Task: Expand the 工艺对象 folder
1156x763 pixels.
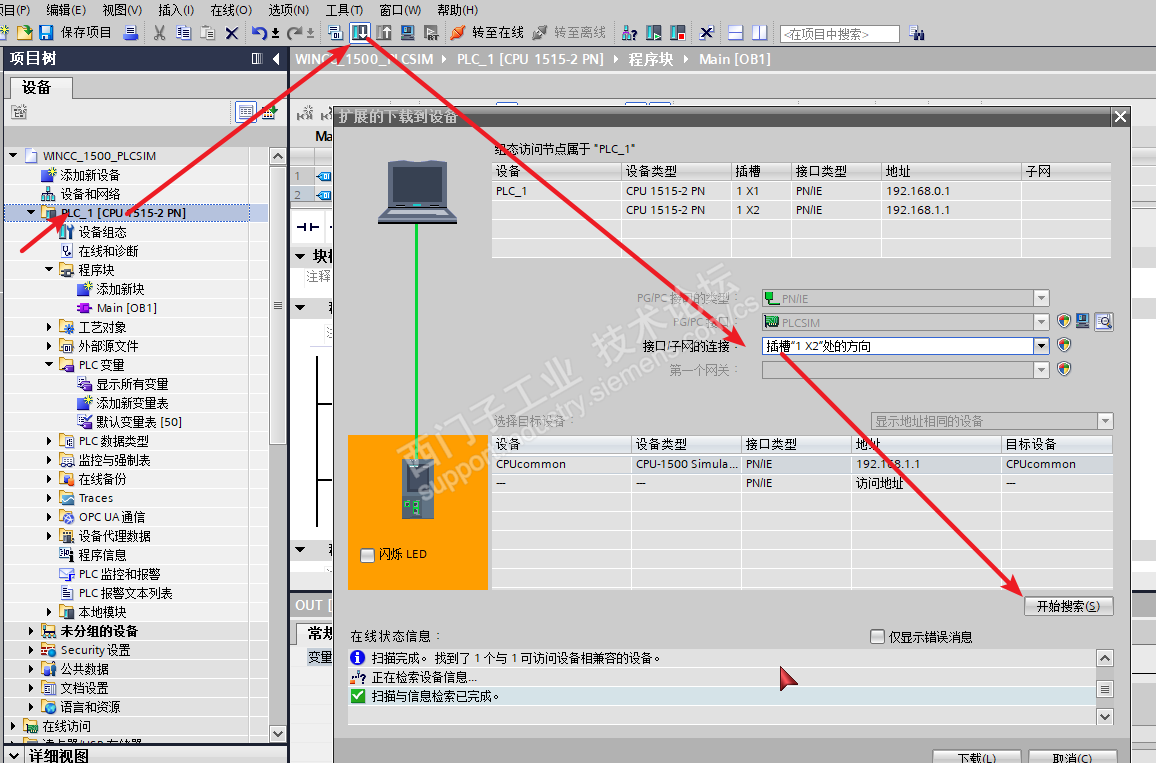Action: [49, 327]
